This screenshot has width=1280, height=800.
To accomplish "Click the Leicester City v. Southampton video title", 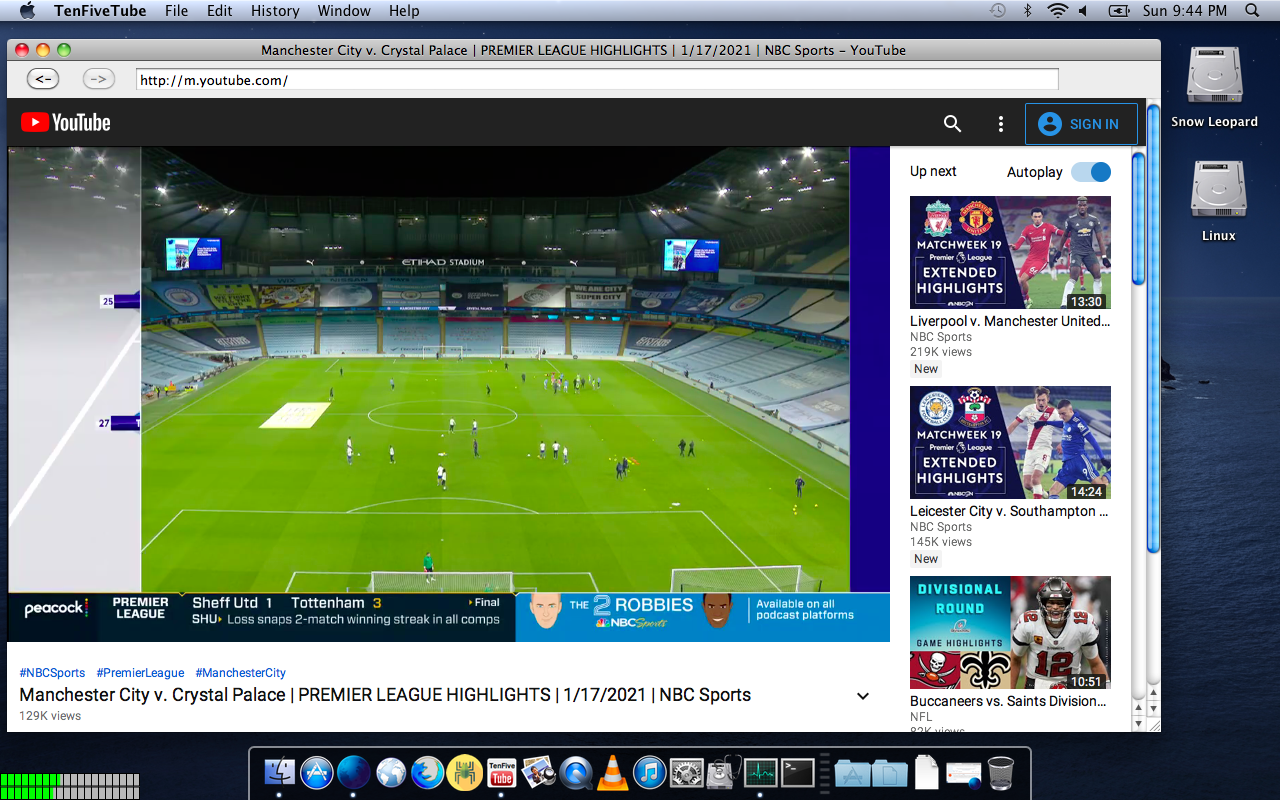I will click(1010, 511).
